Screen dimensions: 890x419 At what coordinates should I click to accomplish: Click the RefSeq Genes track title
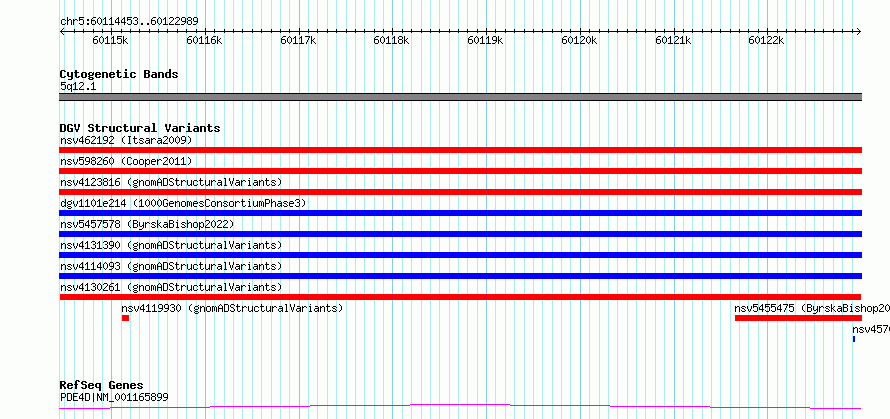point(101,386)
